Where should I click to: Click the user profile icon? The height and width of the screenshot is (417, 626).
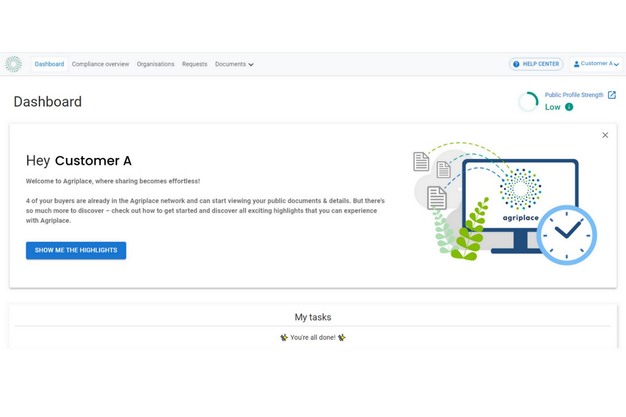577,64
